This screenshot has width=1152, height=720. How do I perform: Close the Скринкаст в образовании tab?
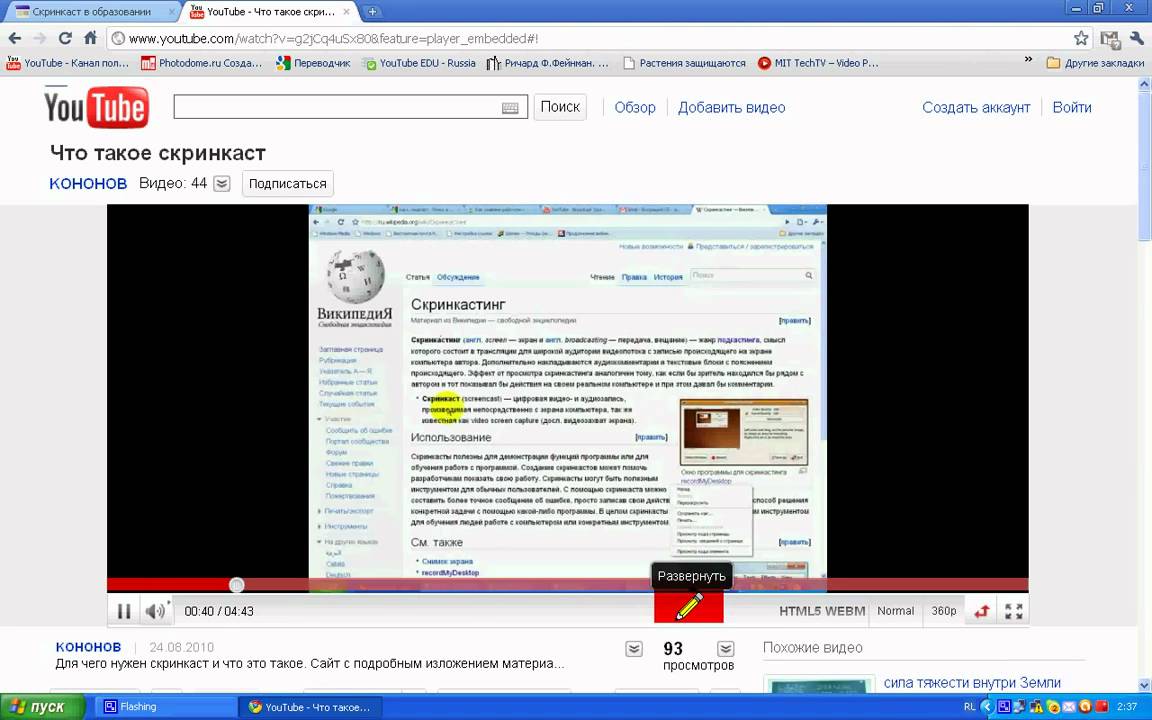point(173,12)
